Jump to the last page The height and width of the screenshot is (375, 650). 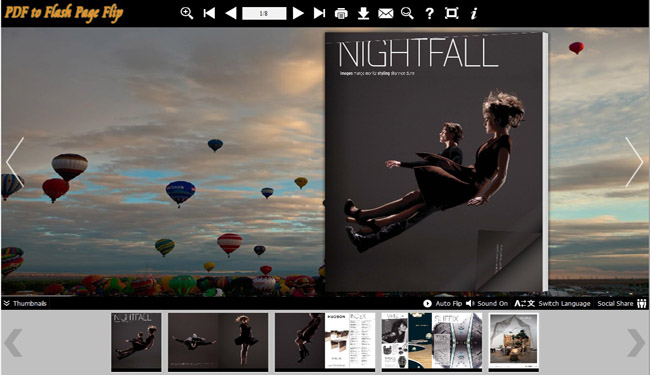click(x=319, y=13)
